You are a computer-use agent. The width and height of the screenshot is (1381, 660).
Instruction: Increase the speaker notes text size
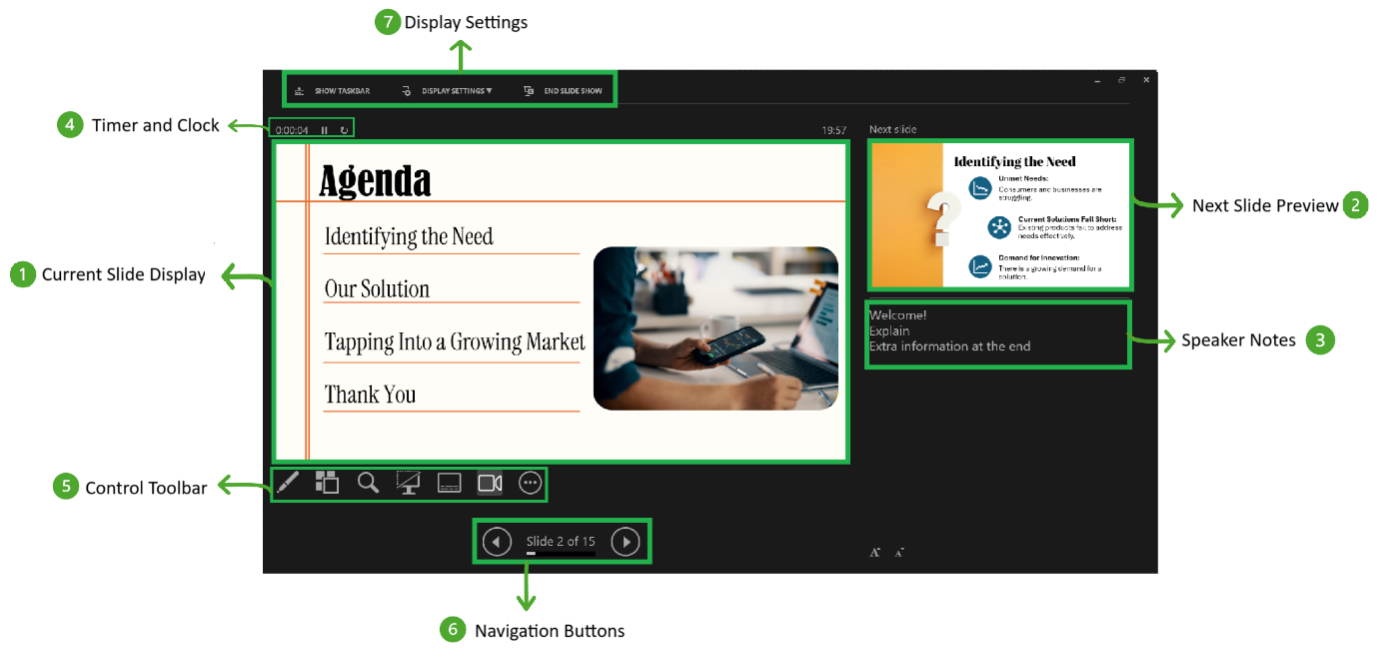(x=874, y=551)
